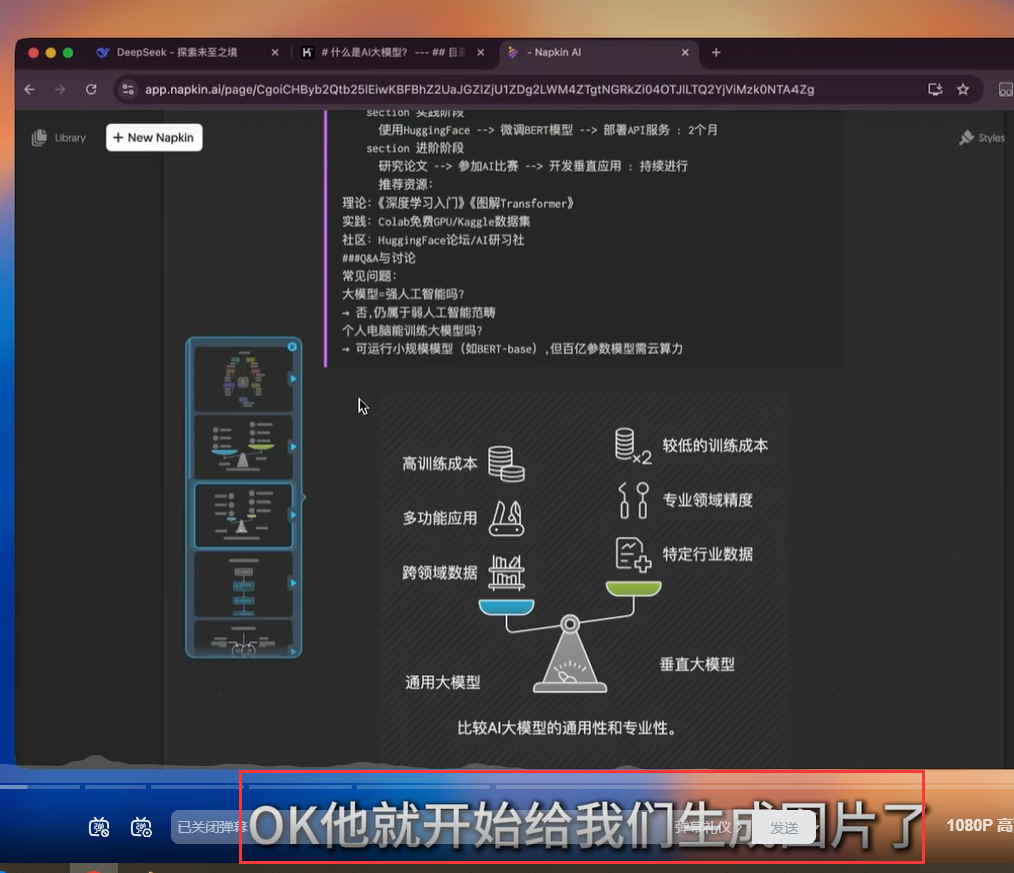1014x873 pixels.
Task: Select the 专业领域精度 text
Action: tap(707, 500)
